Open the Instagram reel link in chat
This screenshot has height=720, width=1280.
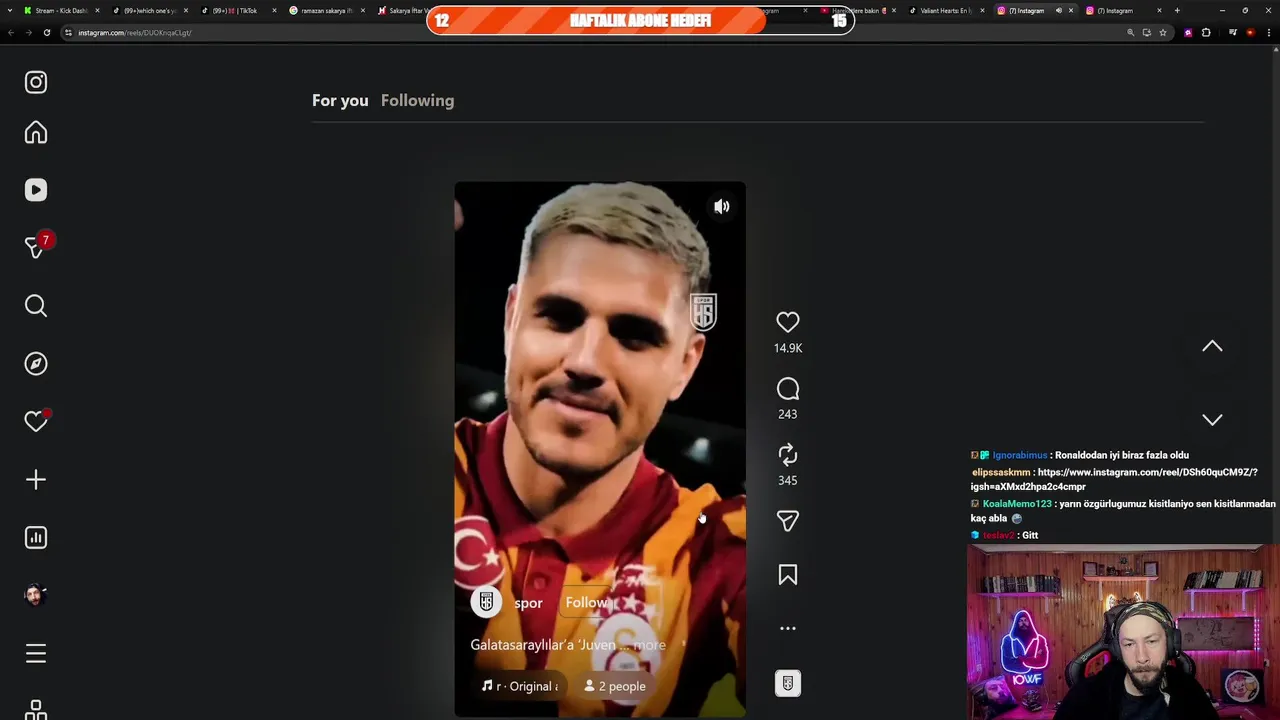1114,479
